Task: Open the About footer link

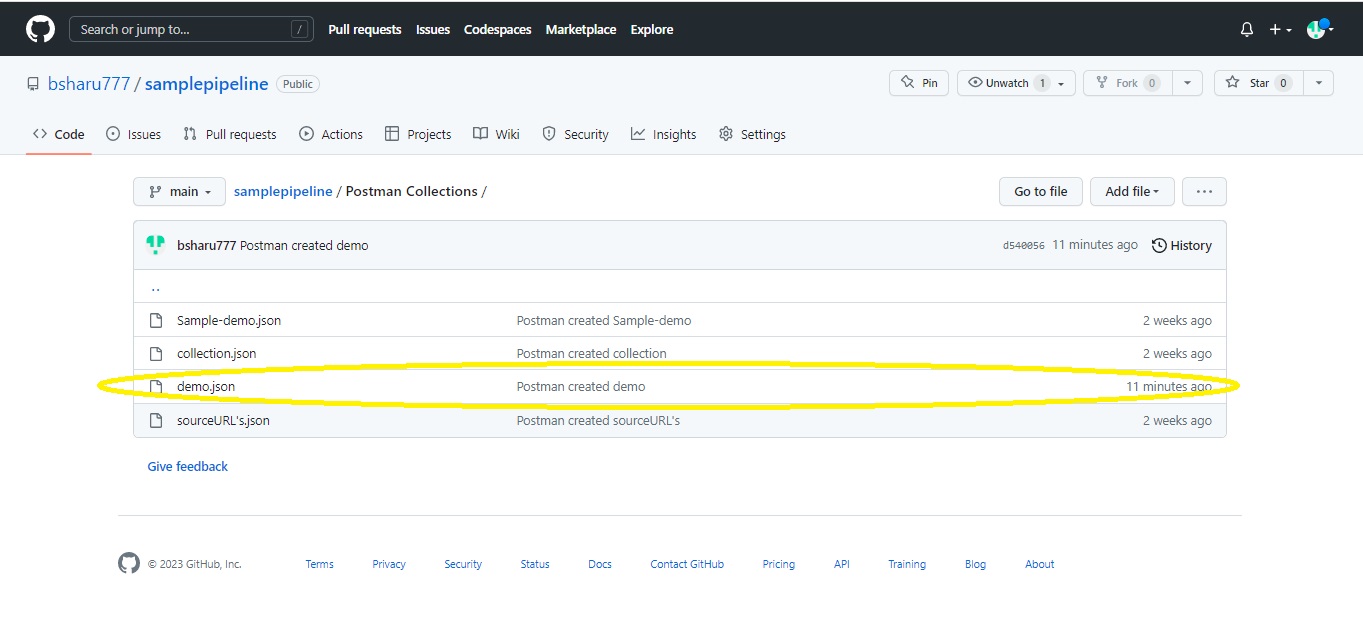Action: (1040, 564)
